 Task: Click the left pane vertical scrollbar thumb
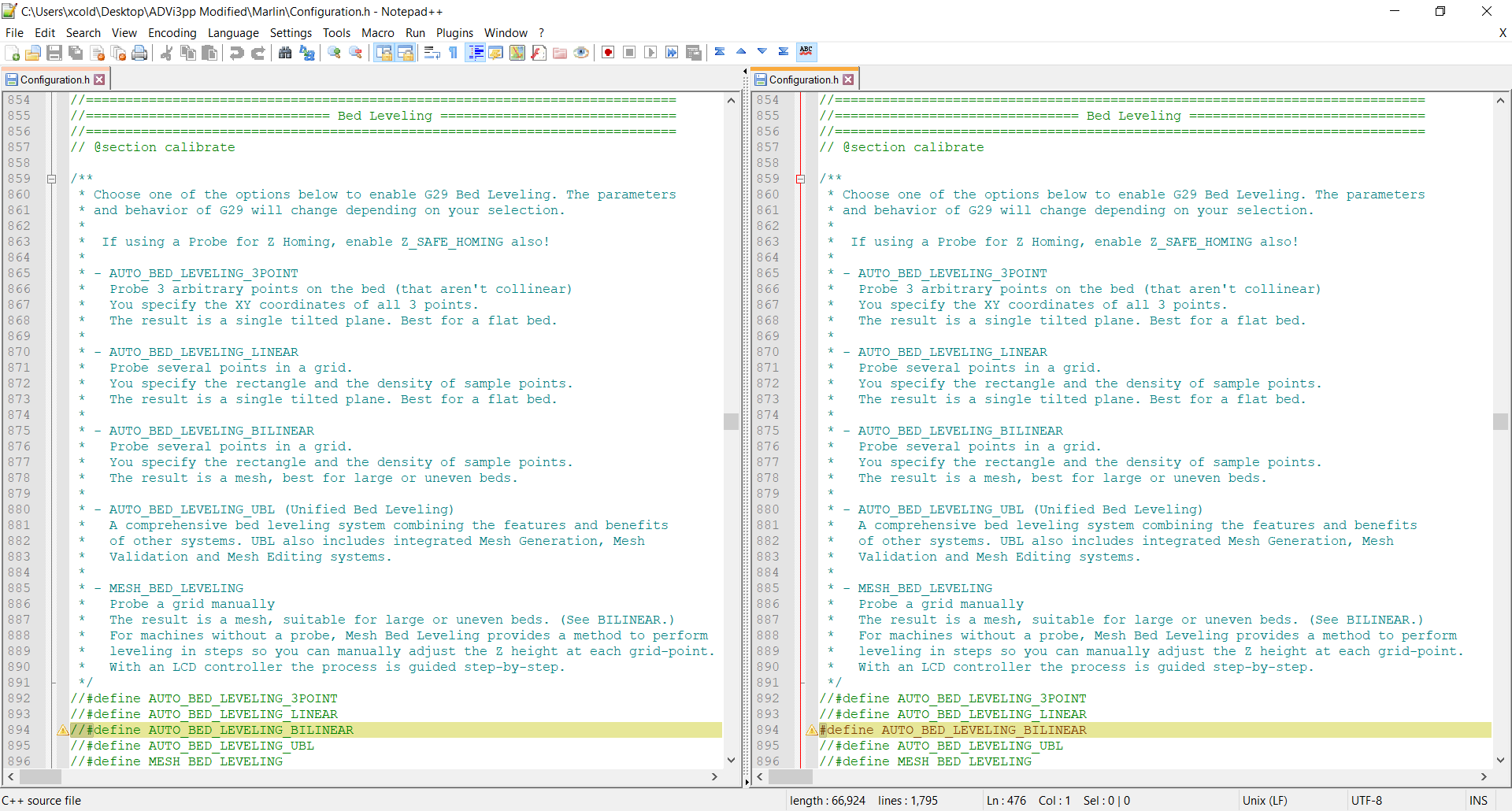point(731,421)
